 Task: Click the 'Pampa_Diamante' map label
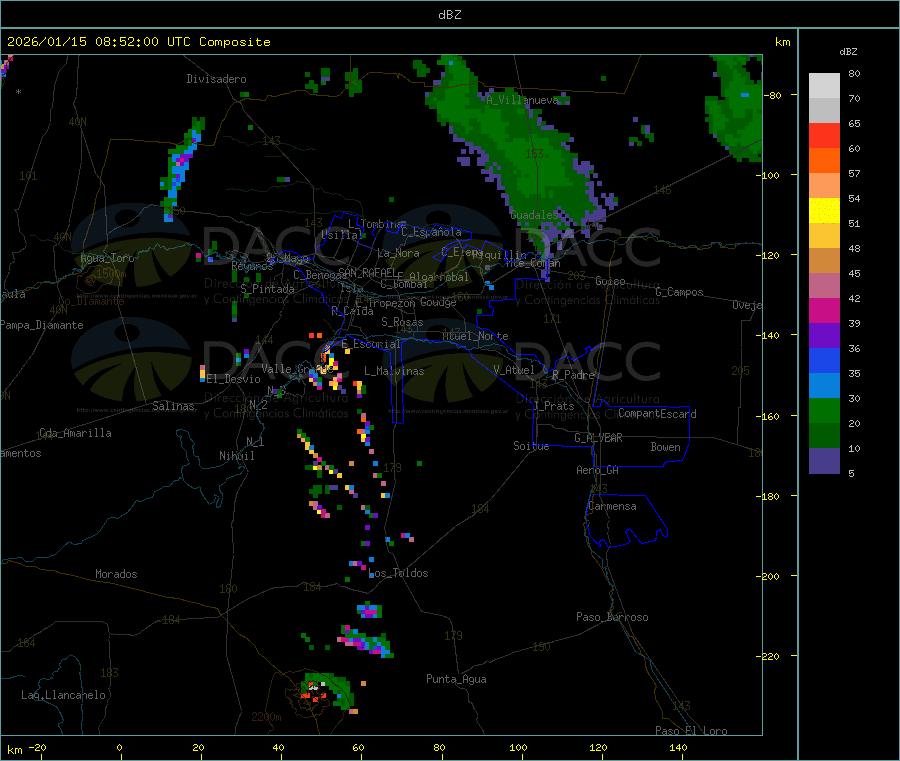[x=41, y=325]
